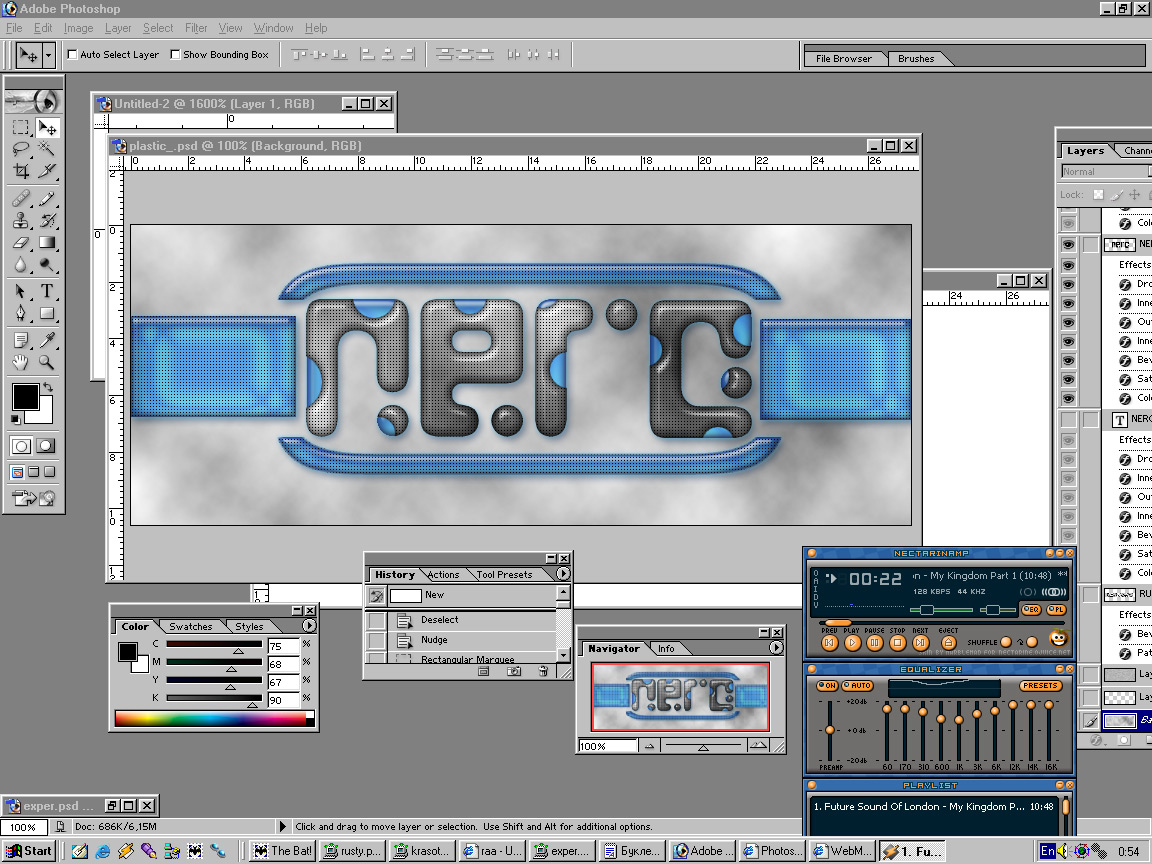
Task: Enable Auto Select Layer checkbox
Action: coord(72,54)
